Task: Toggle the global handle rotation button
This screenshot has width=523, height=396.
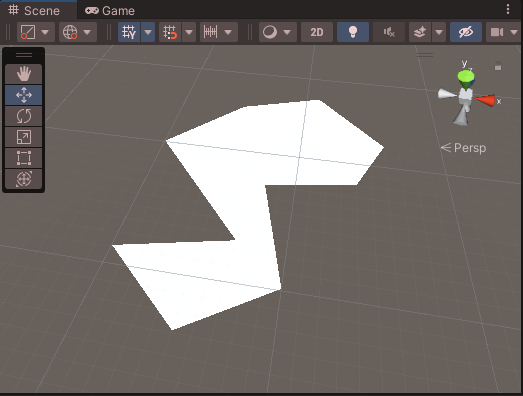Action: pyautogui.click(x=70, y=32)
